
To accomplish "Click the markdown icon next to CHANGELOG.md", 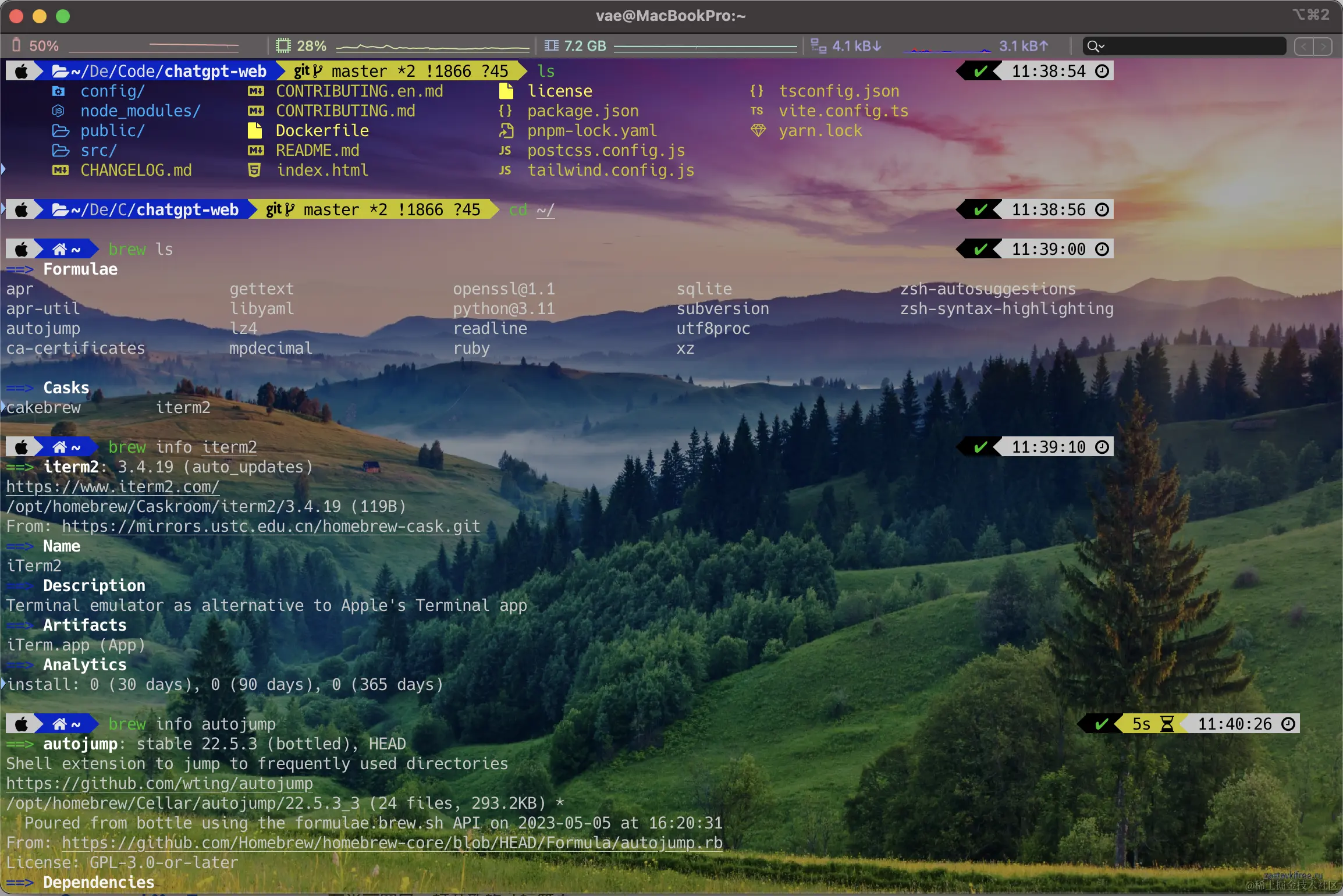I will coord(59,170).
